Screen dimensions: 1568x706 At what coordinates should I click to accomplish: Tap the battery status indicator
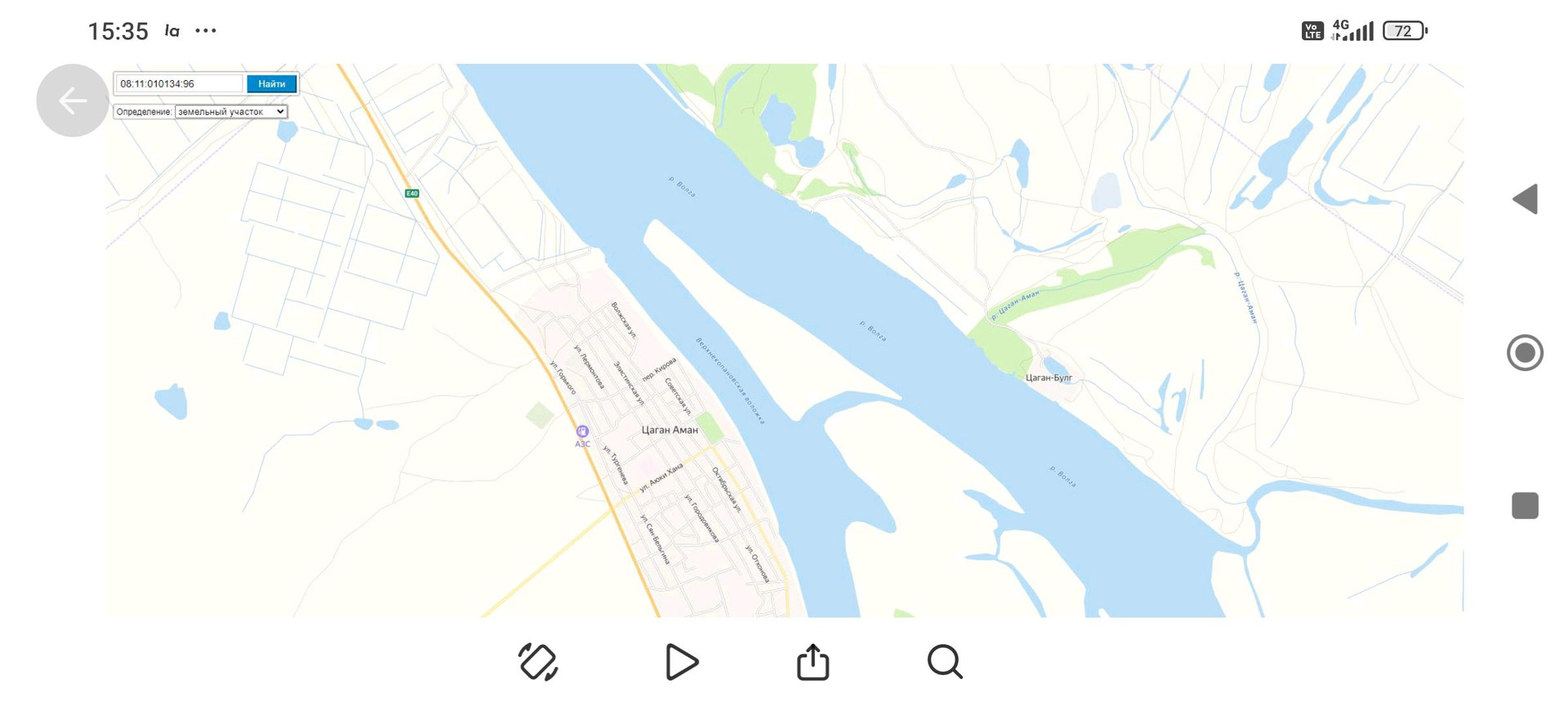(1405, 31)
